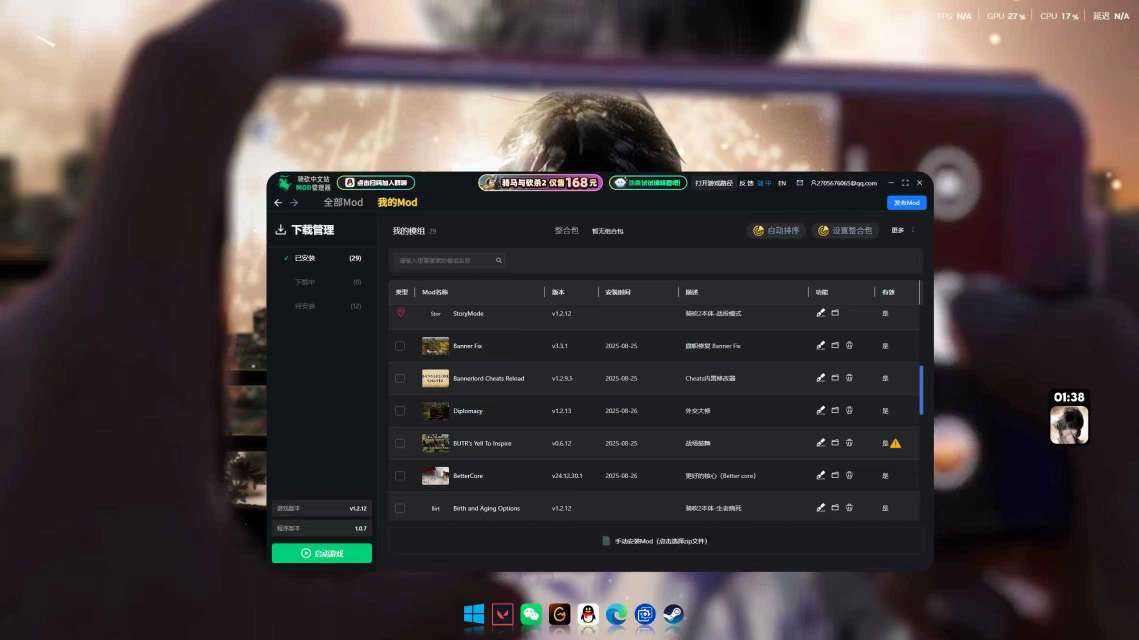Image resolution: width=1139 pixels, height=640 pixels.
Task: Click the 自动排序 button
Action: 776,230
